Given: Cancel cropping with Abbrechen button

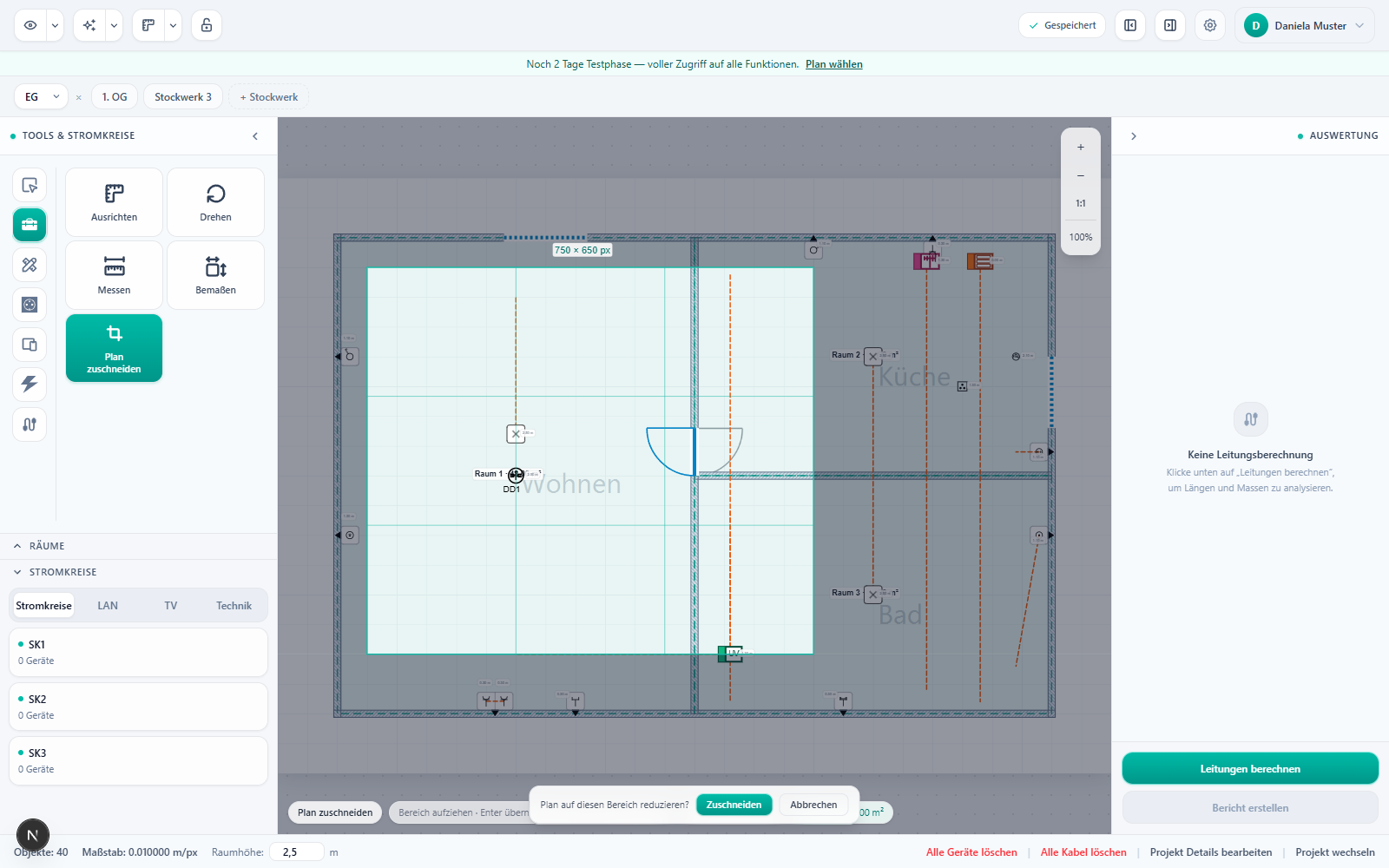Looking at the screenshot, I should point(813,805).
